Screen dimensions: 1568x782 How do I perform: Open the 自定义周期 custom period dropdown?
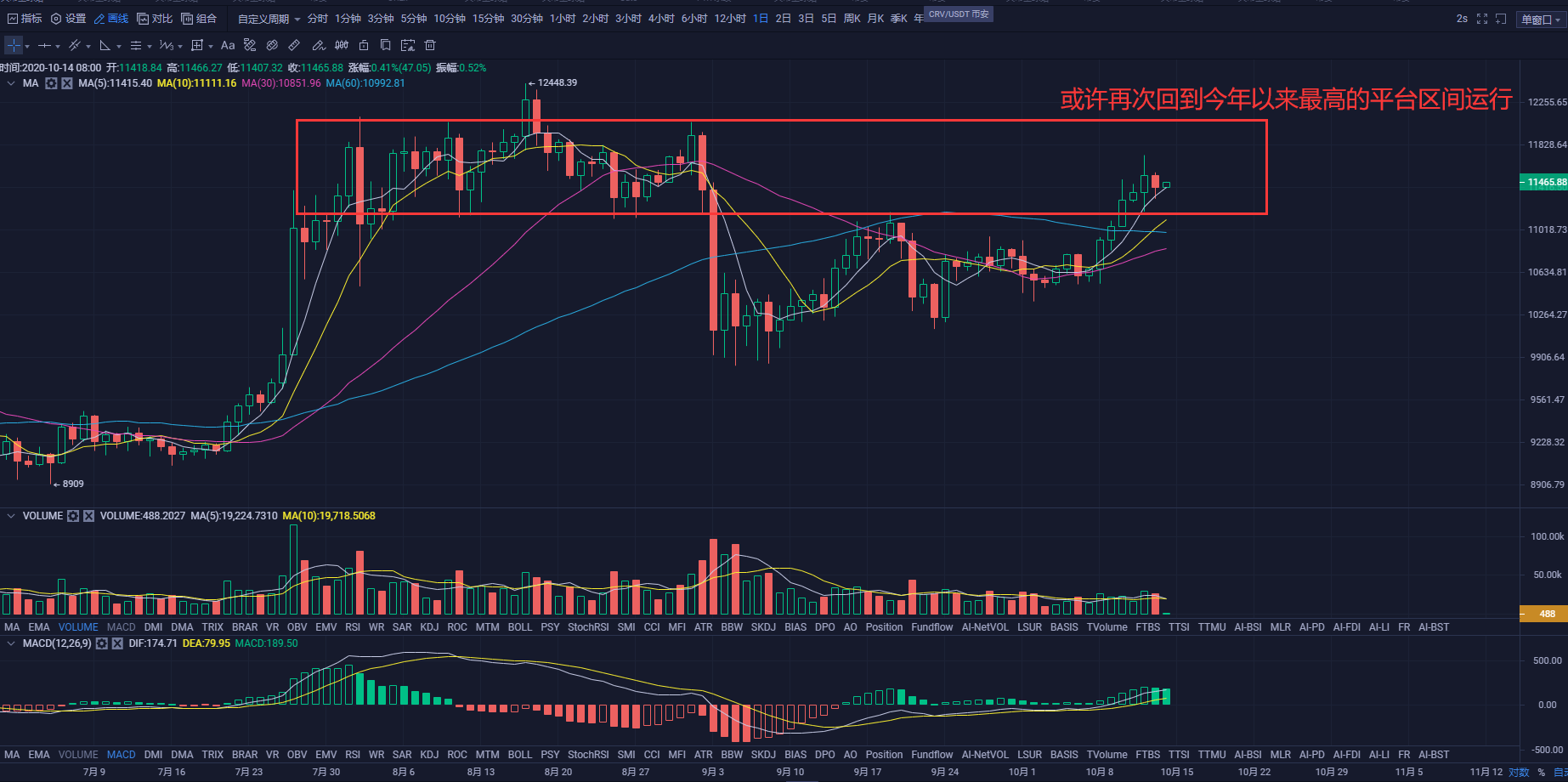[269, 19]
